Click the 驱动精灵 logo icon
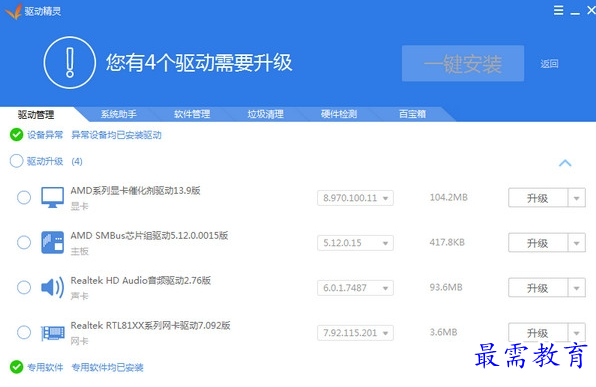This screenshot has width=596, height=387. [14, 11]
